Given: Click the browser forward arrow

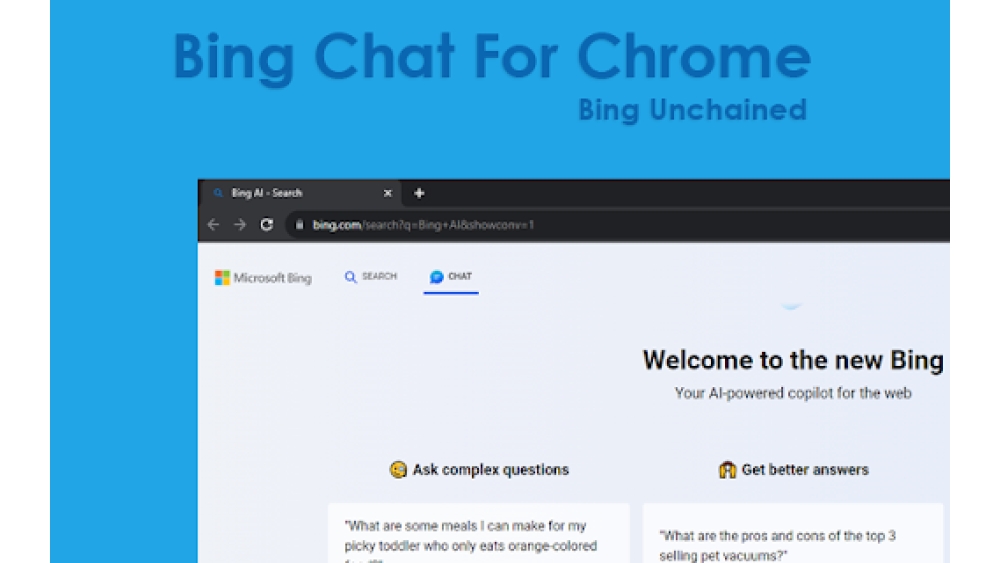Looking at the screenshot, I should tap(240, 224).
